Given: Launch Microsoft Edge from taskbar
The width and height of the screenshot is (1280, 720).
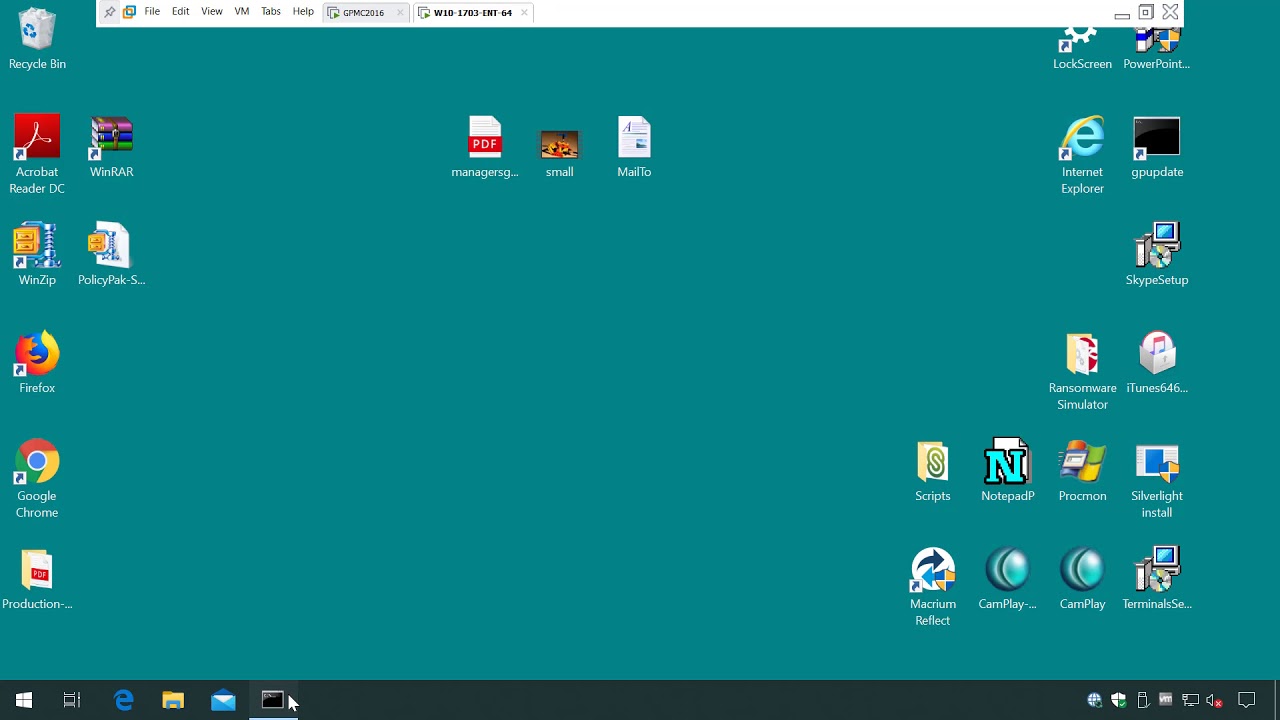Looking at the screenshot, I should tap(124, 700).
